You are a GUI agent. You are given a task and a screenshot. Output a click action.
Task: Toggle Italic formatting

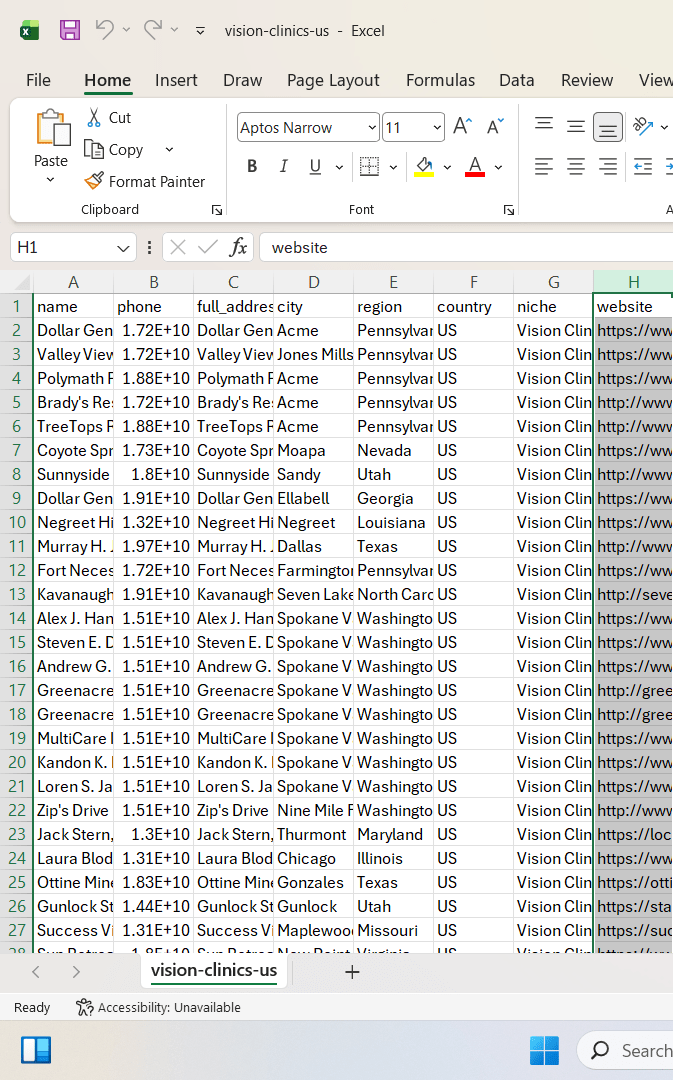tap(283, 166)
